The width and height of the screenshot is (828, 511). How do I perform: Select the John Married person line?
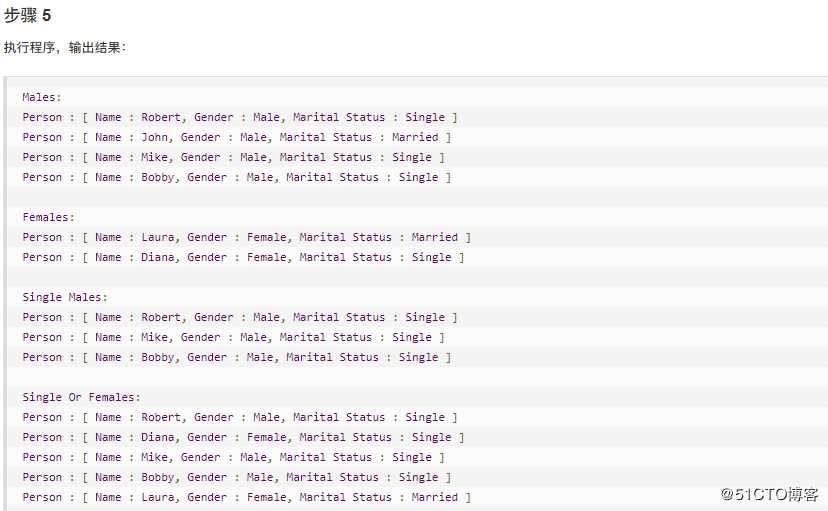point(236,137)
